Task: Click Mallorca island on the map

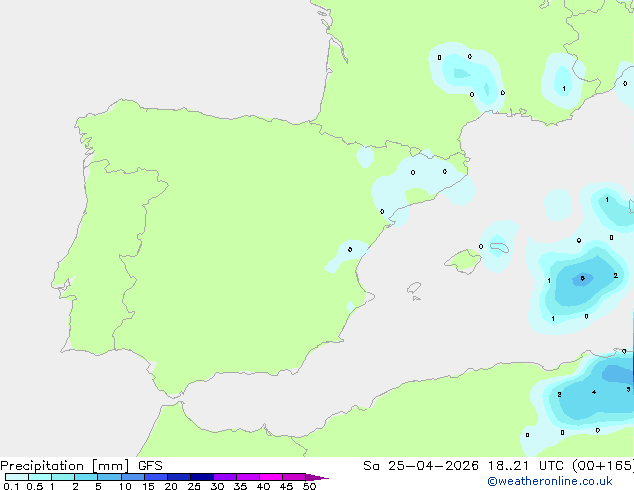Action: (x=463, y=261)
